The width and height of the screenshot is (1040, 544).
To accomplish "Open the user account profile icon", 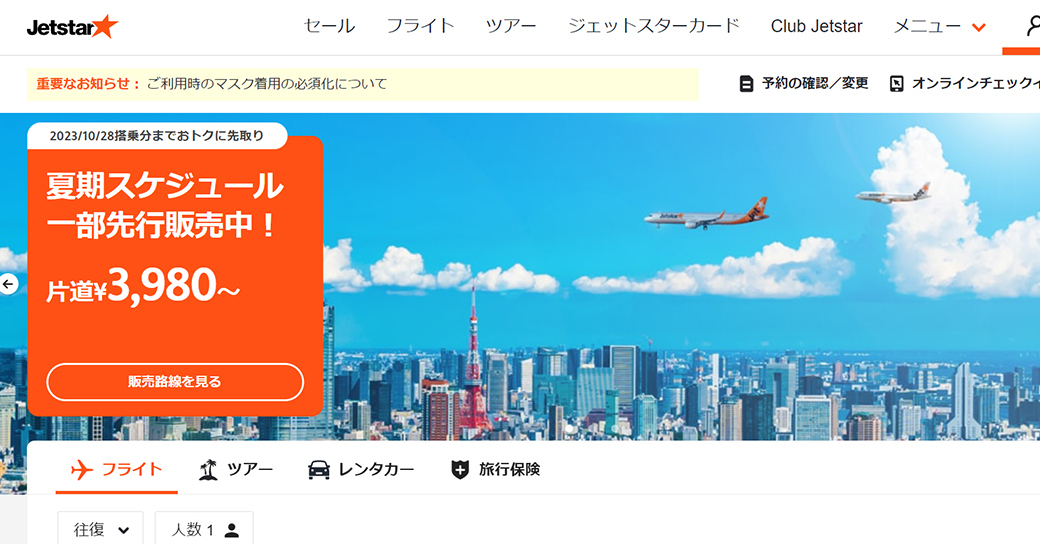I will pyautogui.click(x=1032, y=26).
